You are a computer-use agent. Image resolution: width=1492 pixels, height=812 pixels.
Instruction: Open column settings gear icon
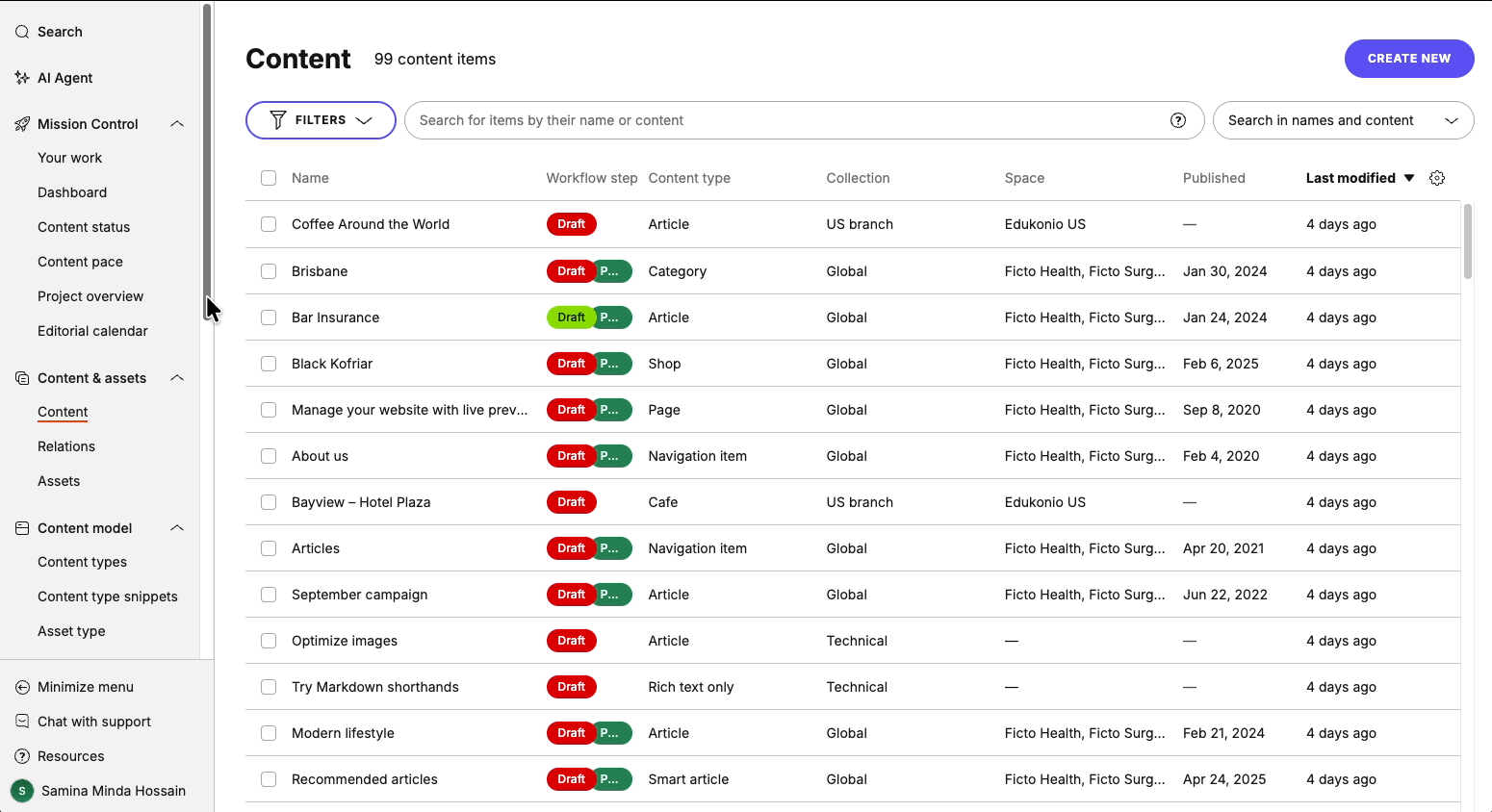tap(1437, 178)
